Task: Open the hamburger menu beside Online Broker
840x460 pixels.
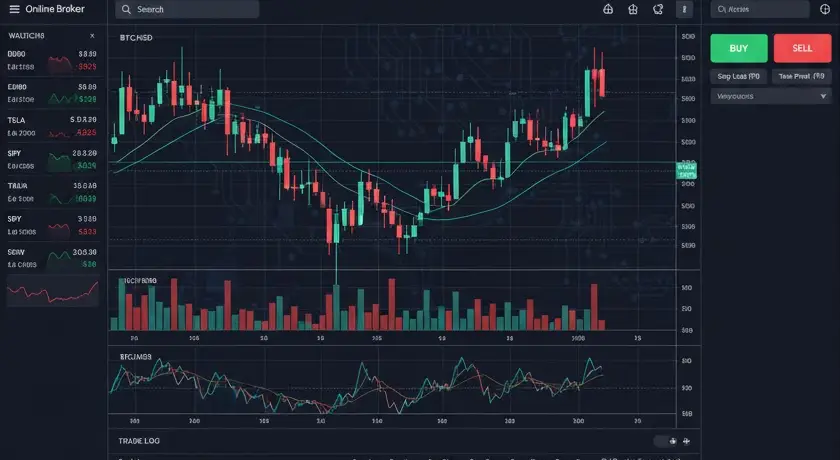Action: point(14,9)
